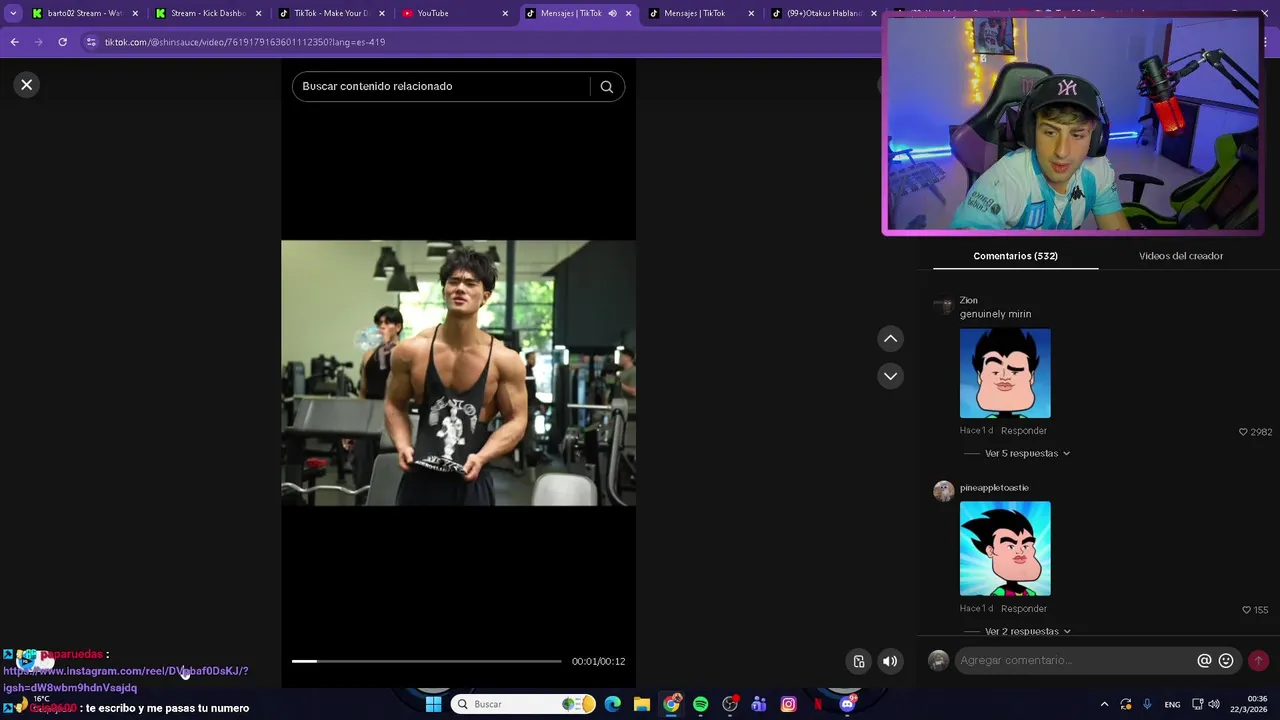Screen dimensions: 1280x720
Task: Show hidden system tray icons
Action: [1104, 704]
